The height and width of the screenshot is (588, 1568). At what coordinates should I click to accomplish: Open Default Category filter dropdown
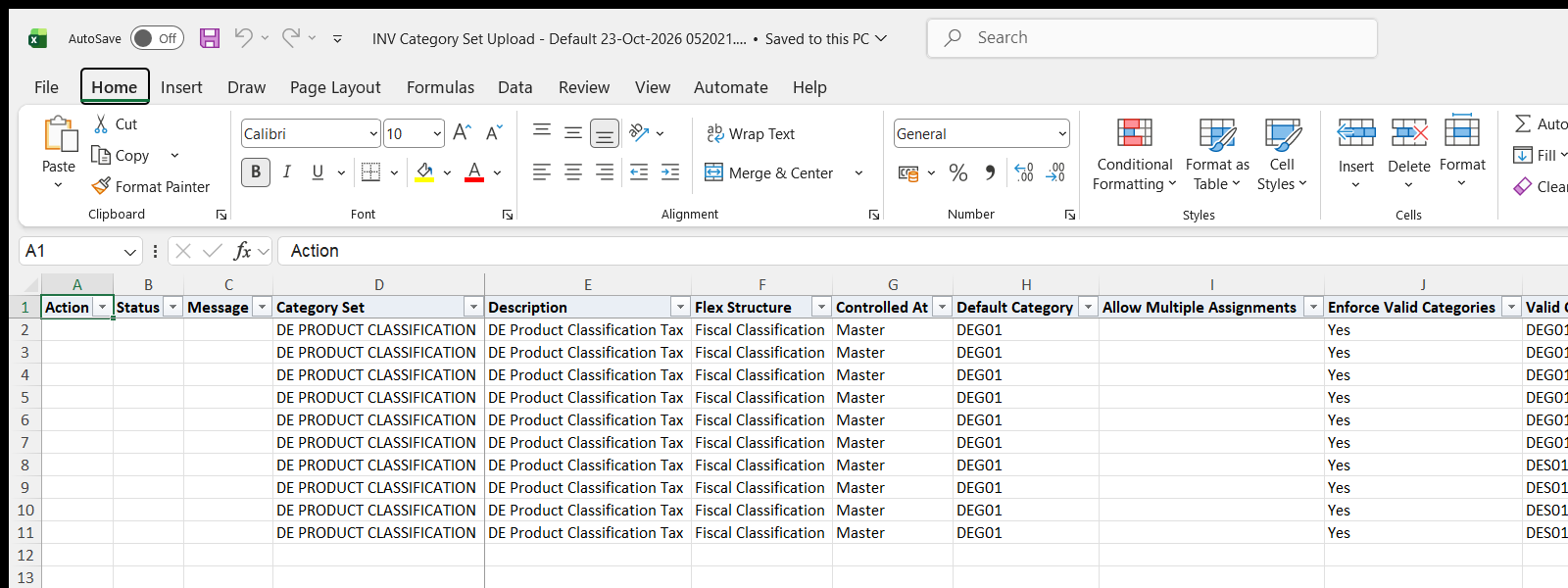pos(1088,308)
